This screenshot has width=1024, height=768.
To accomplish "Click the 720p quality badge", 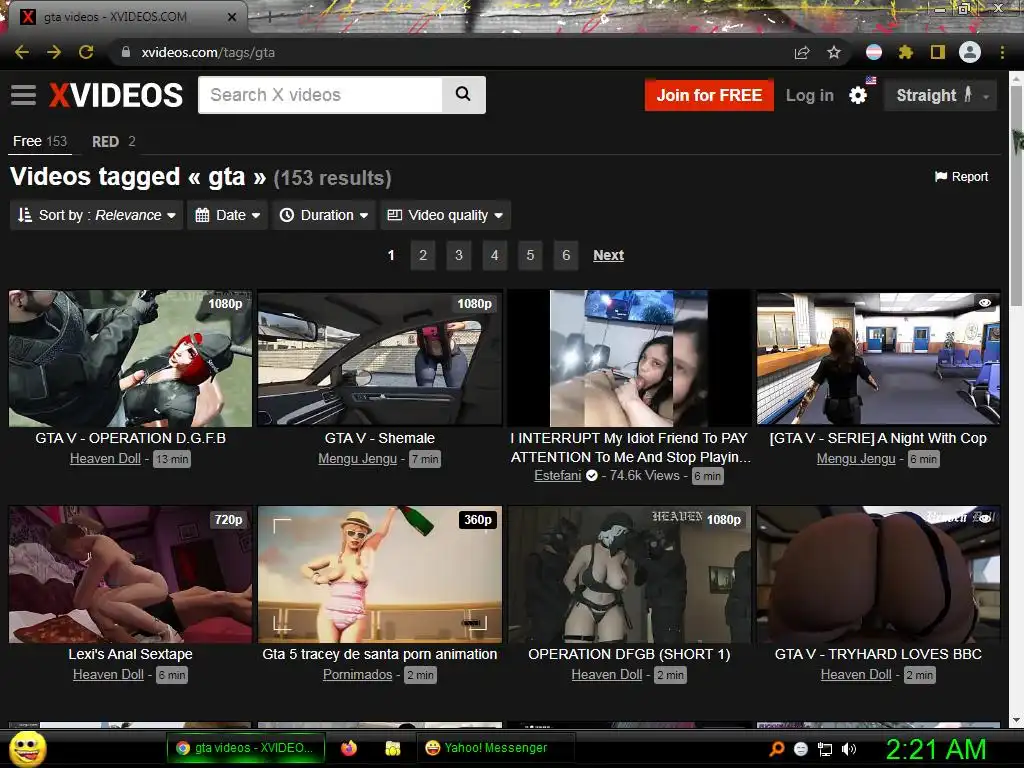I will coord(229,520).
